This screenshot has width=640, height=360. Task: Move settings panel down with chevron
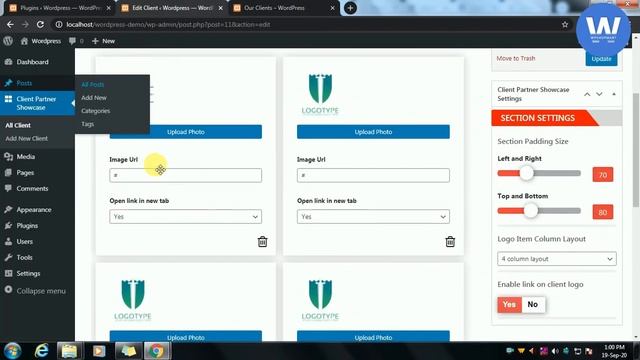click(x=599, y=94)
